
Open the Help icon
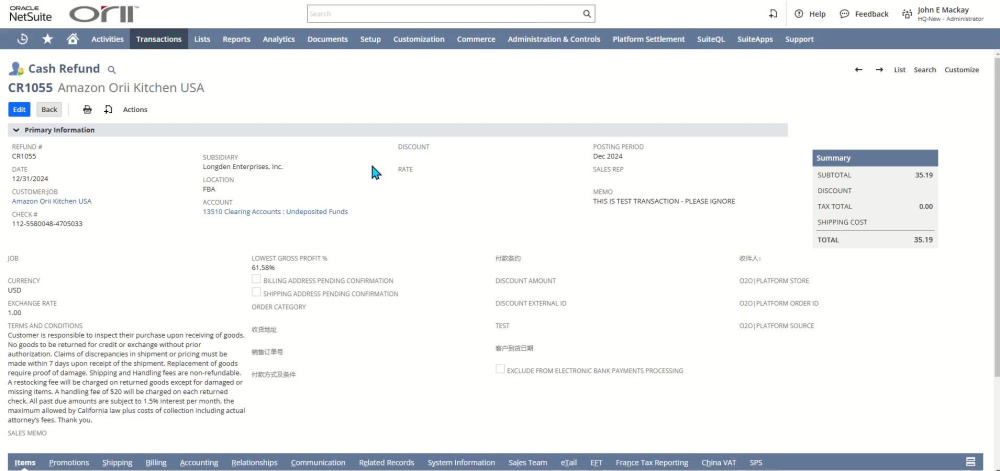point(798,14)
